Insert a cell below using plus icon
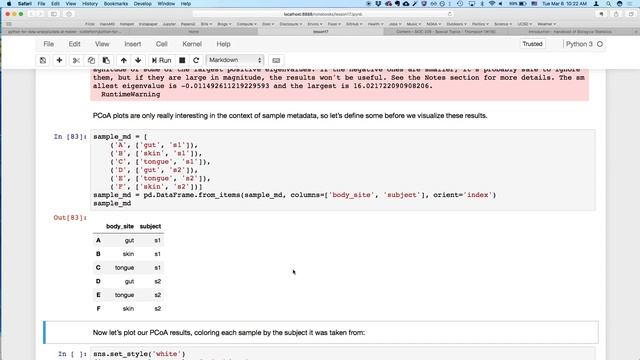 click(x=59, y=60)
